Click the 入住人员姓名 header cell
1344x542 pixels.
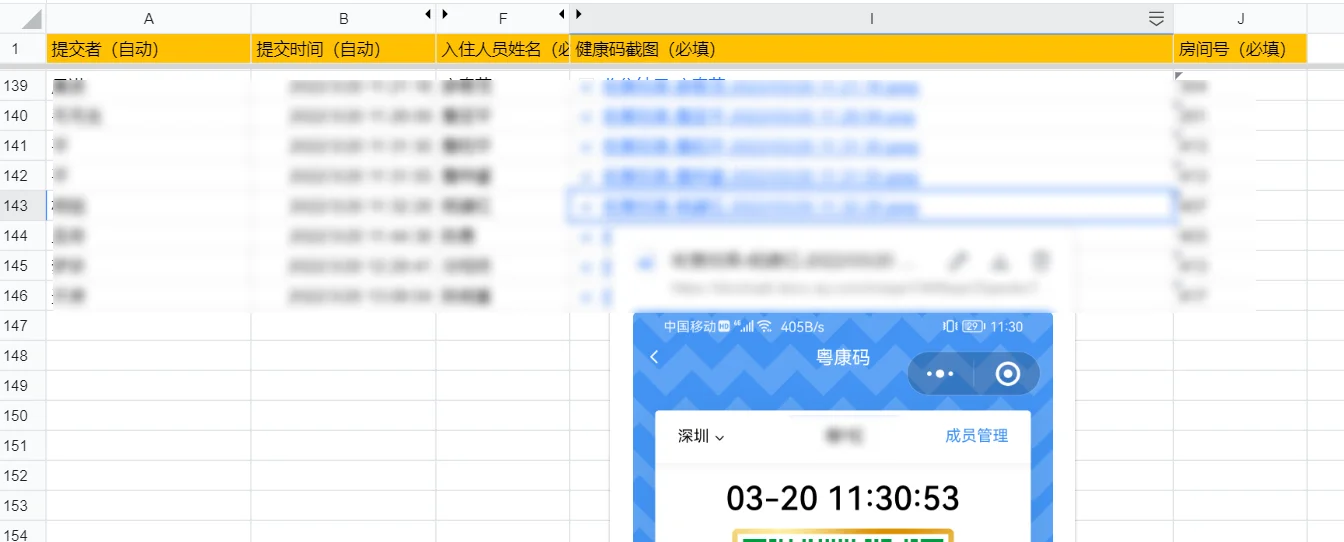coord(503,49)
